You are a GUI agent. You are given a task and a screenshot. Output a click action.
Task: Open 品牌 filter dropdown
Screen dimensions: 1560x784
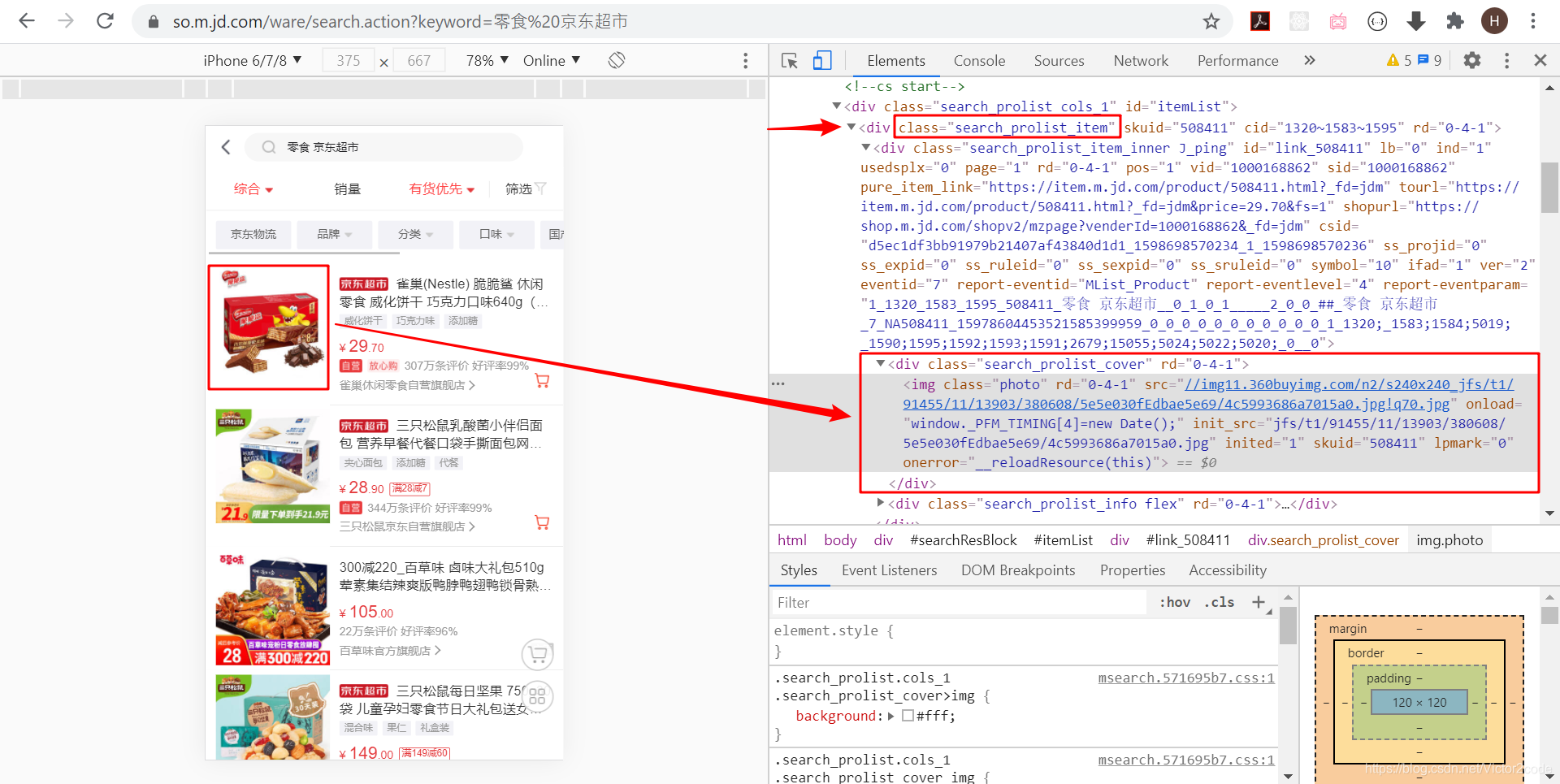coord(334,234)
